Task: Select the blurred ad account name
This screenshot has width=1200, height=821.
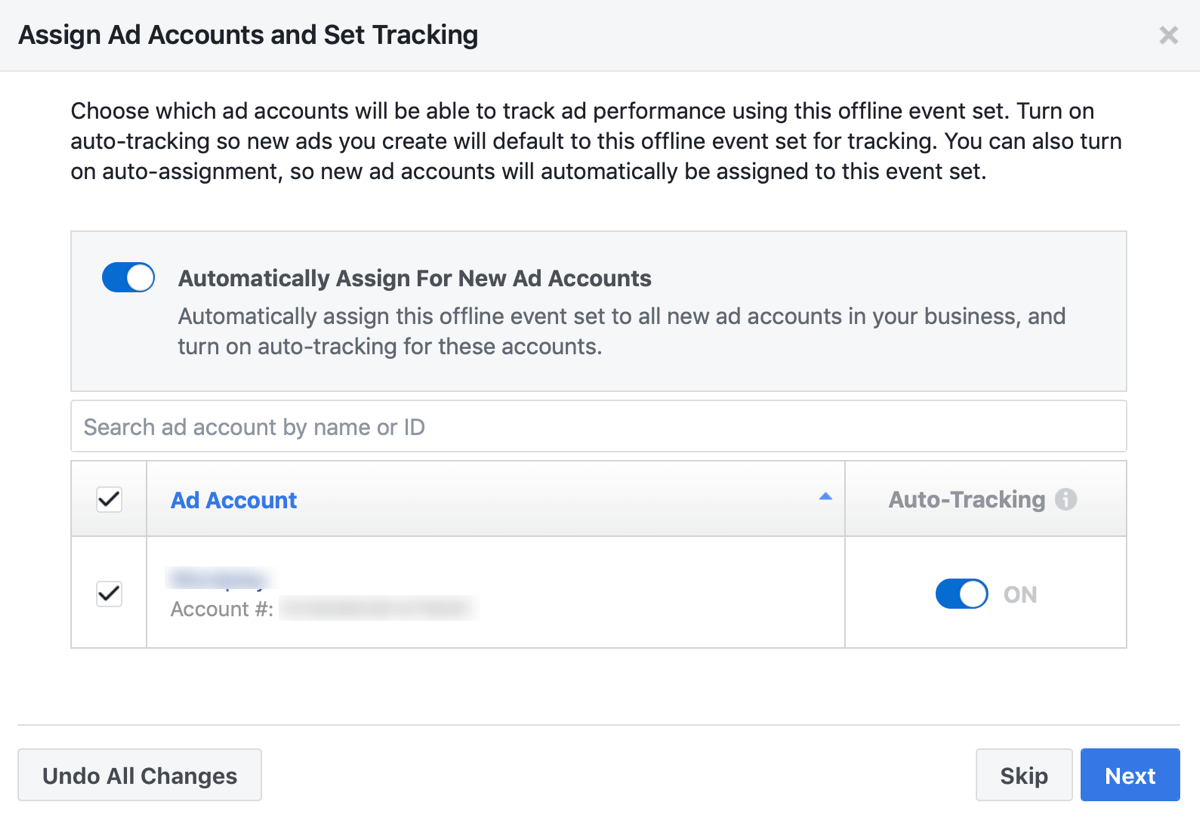Action: 219,579
